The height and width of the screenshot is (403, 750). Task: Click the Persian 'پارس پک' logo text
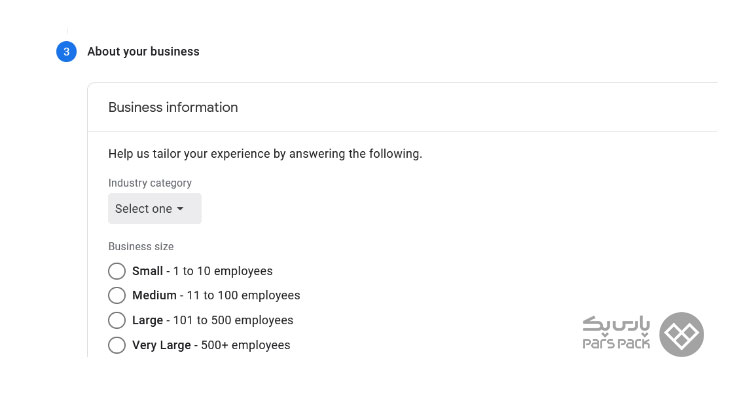pyautogui.click(x=616, y=325)
